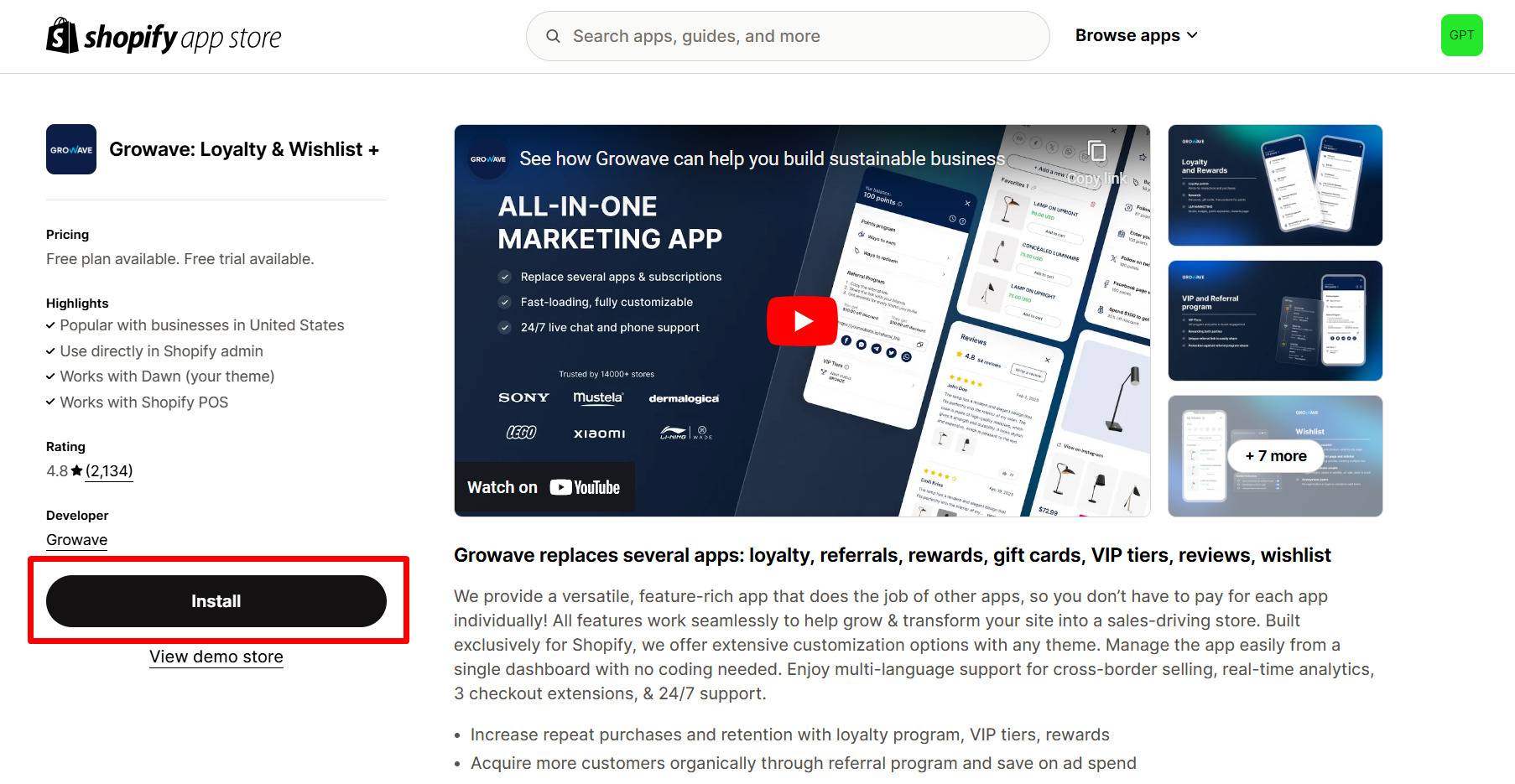Click Watch on YouTube button
The width and height of the screenshot is (1515, 784).
coord(544,487)
